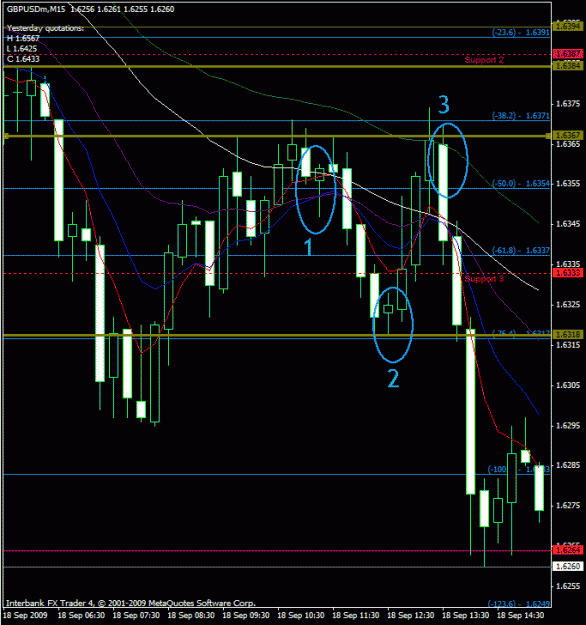Click the red price tag 1.6264

click(x=568, y=550)
